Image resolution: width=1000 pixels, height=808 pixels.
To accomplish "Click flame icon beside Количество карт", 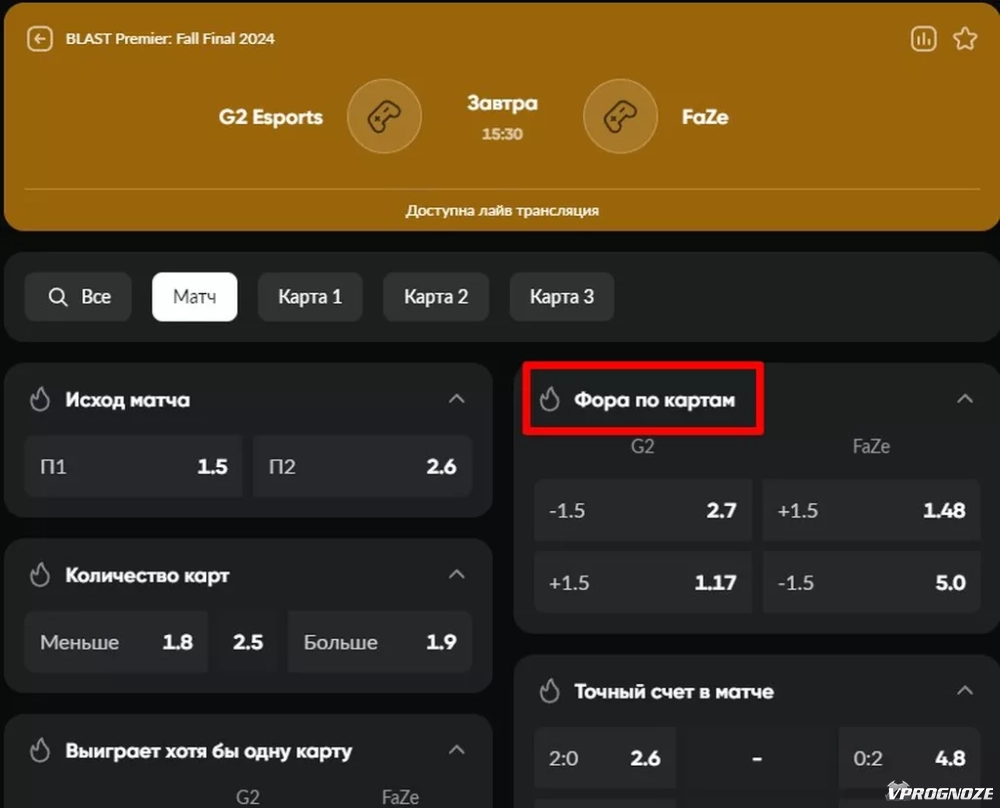I will coord(40,575).
